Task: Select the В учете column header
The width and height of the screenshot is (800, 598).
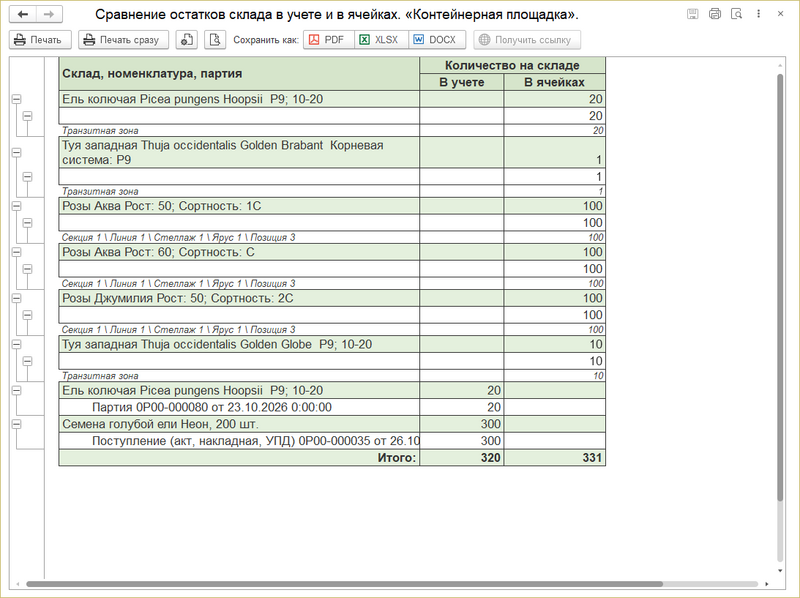Action: click(462, 82)
